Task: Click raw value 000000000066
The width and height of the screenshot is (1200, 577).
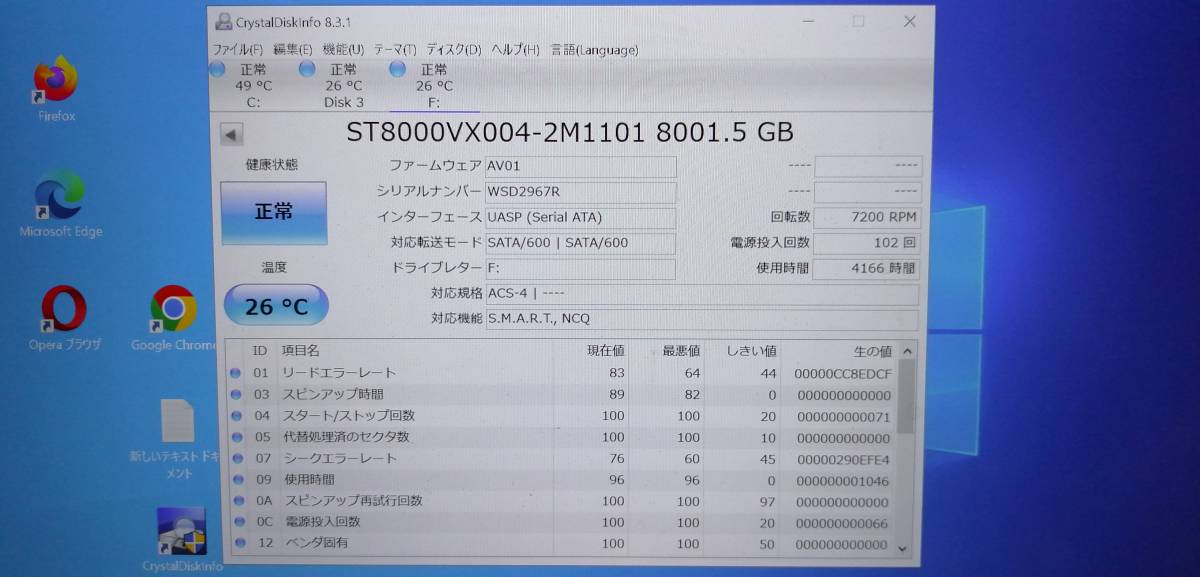Action: pos(840,523)
